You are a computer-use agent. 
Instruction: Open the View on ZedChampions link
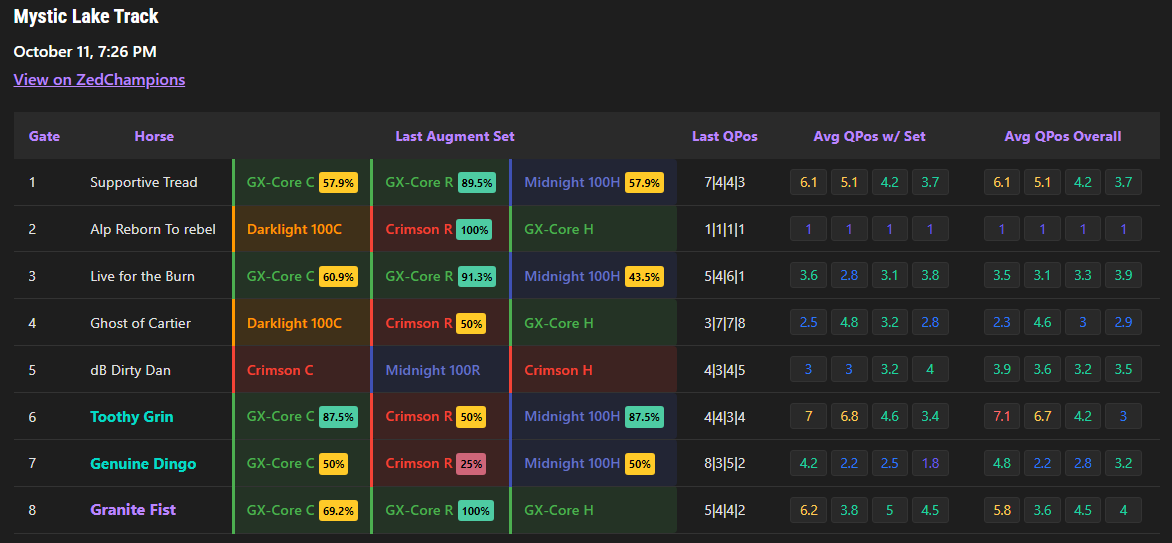pyautogui.click(x=99, y=79)
